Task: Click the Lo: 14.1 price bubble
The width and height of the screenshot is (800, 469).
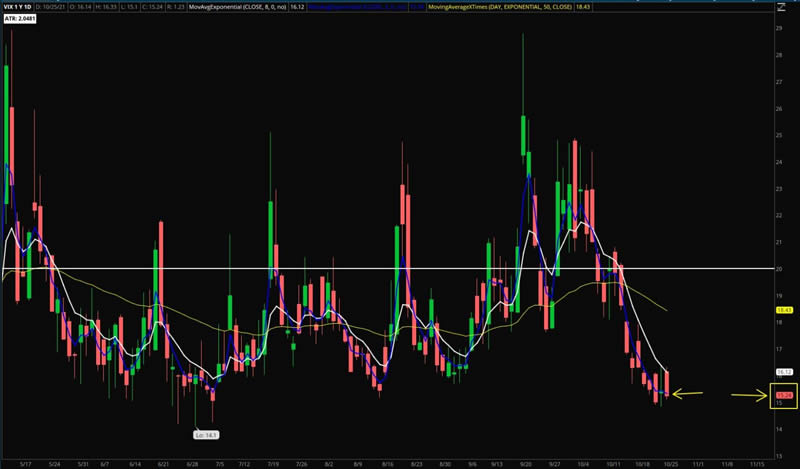Action: [205, 434]
